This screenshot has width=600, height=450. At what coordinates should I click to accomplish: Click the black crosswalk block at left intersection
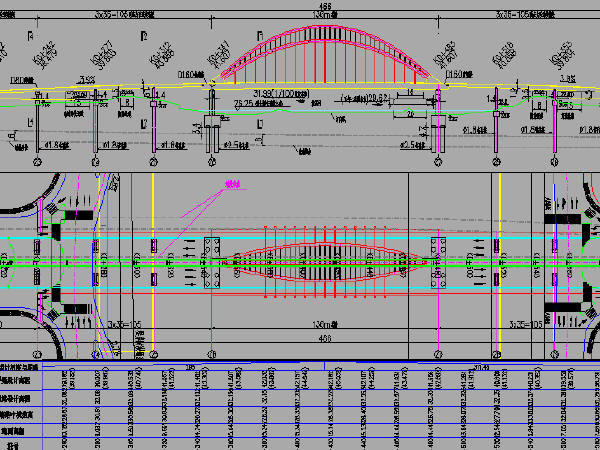click(78, 215)
